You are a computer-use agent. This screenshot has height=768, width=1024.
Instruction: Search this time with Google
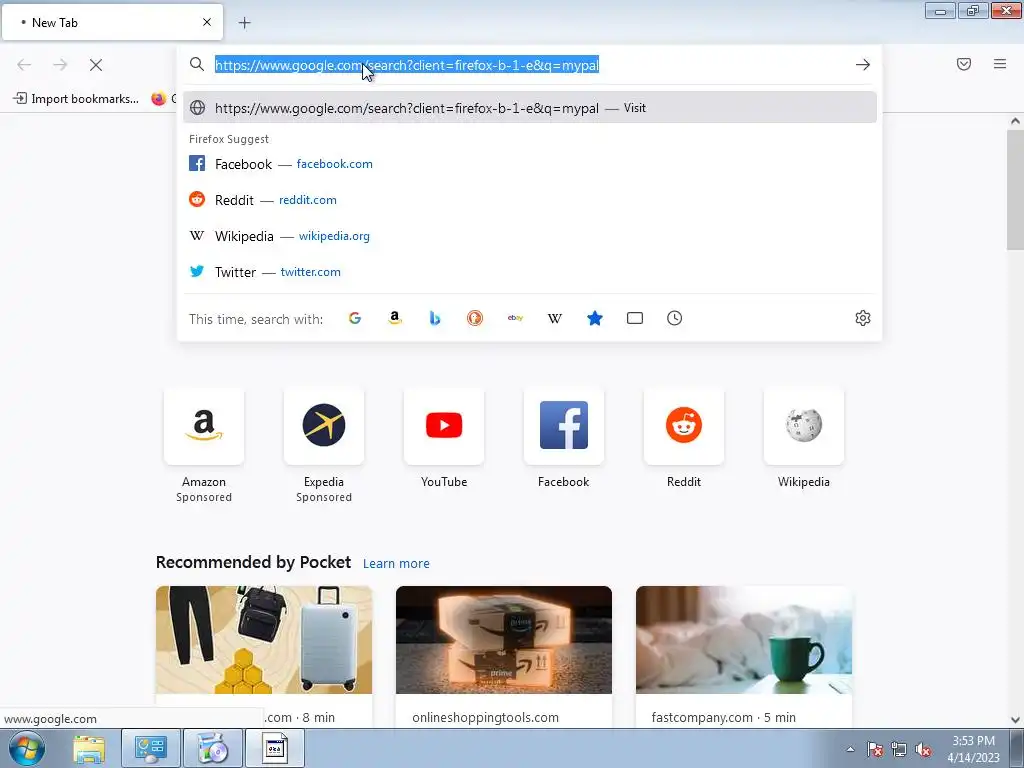(x=355, y=318)
